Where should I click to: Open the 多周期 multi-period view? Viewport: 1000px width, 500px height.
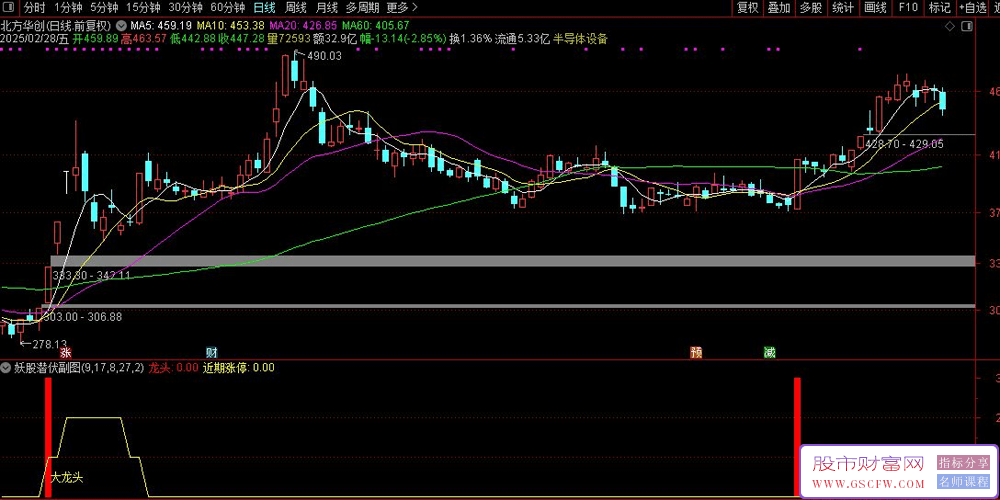[x=362, y=8]
